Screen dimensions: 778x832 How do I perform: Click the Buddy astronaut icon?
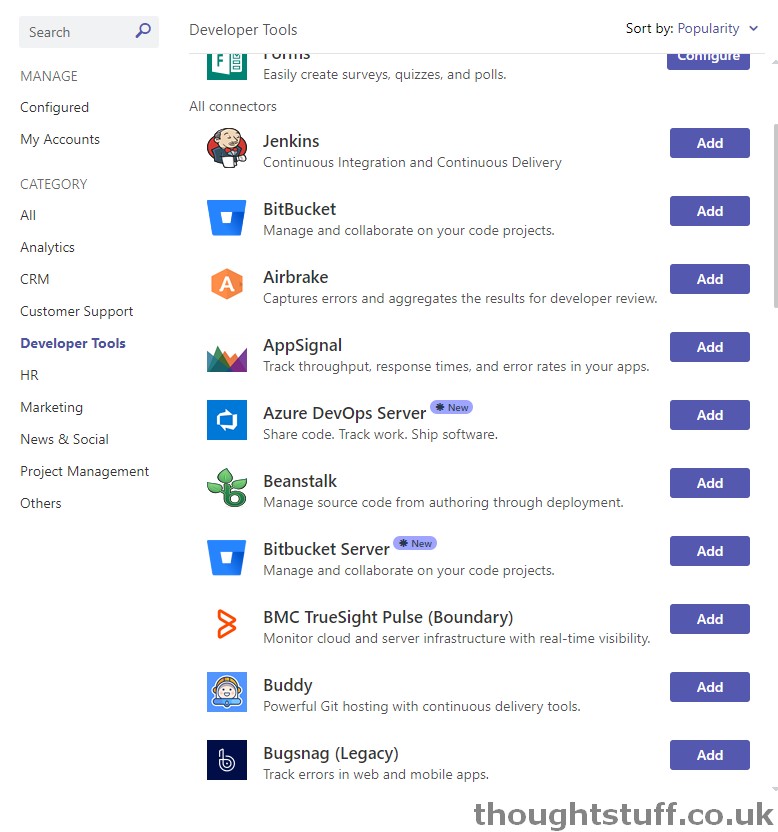click(x=227, y=691)
